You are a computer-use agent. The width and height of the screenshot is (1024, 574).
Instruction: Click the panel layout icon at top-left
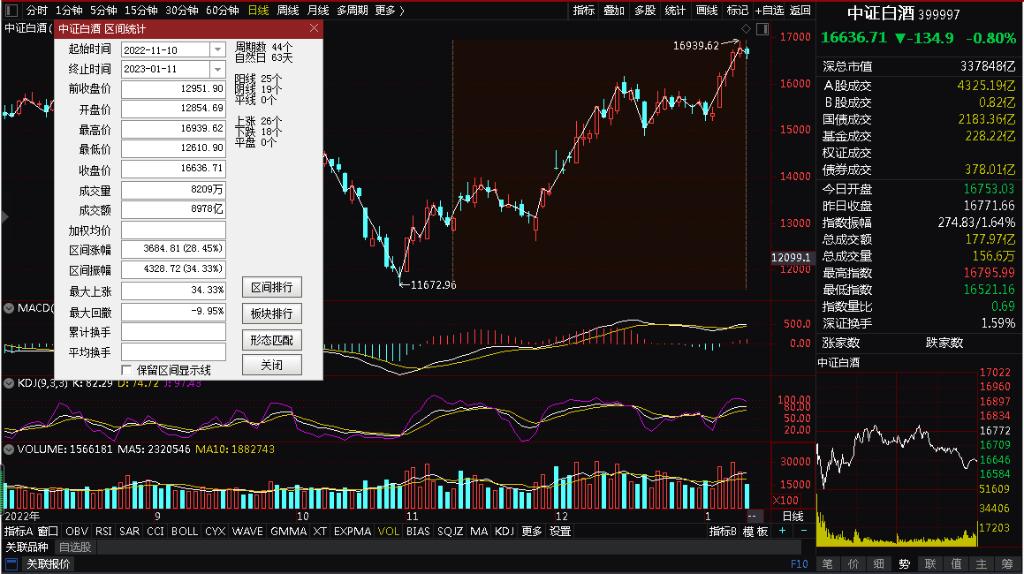pyautogui.click(x=11, y=10)
